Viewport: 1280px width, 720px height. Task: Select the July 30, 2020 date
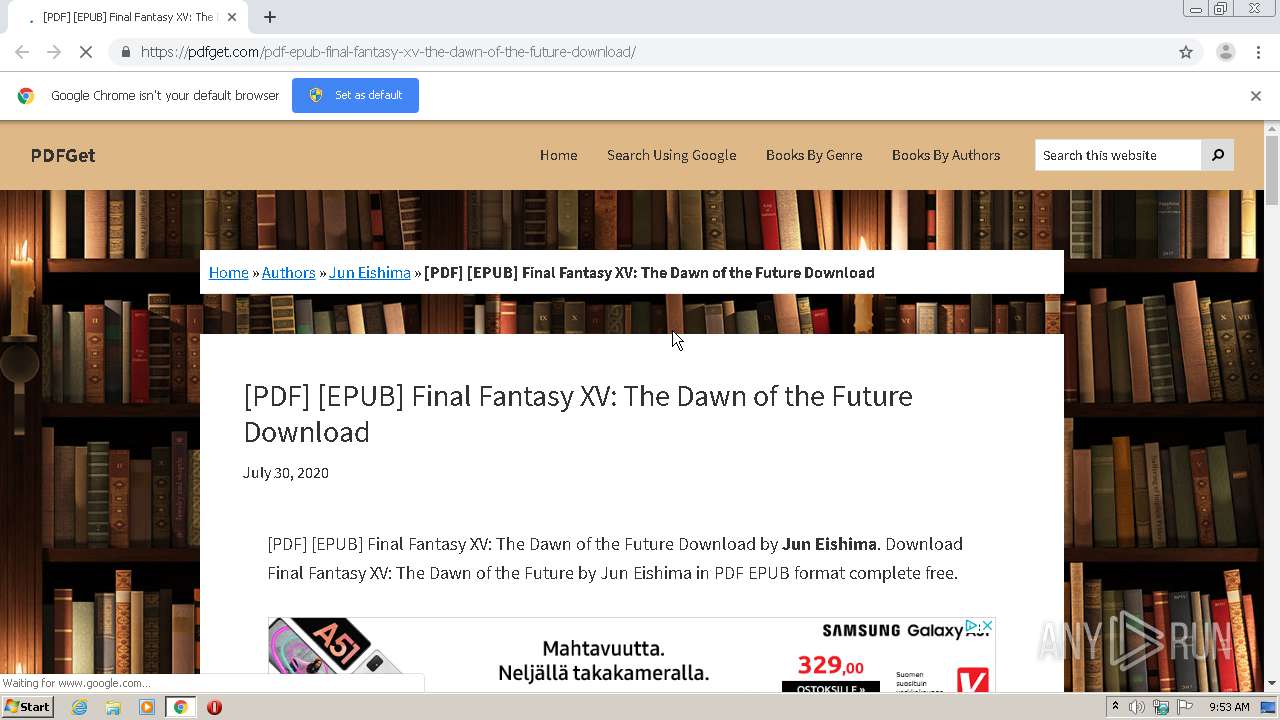286,472
